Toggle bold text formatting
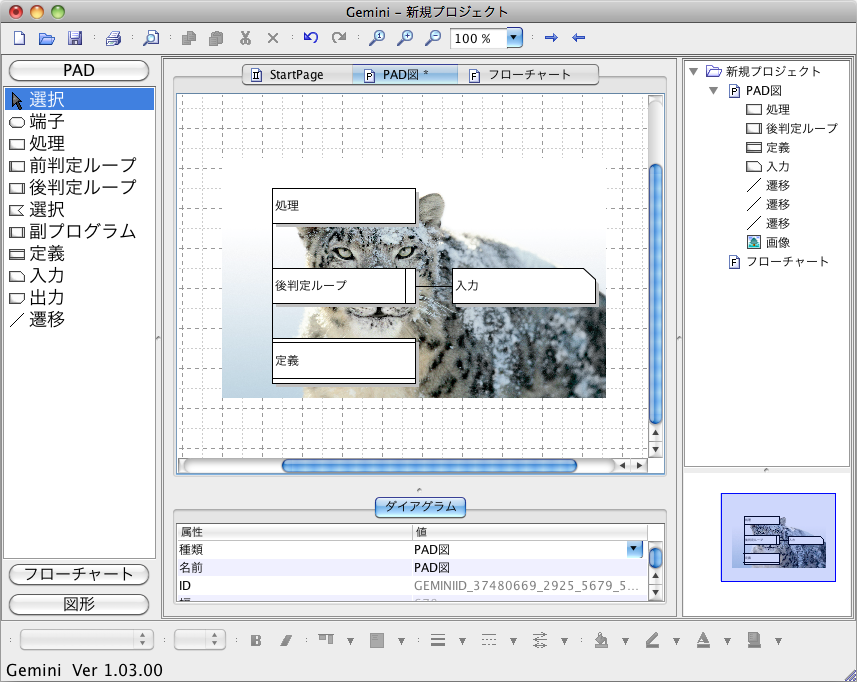This screenshot has height=682, width=857. tap(256, 640)
